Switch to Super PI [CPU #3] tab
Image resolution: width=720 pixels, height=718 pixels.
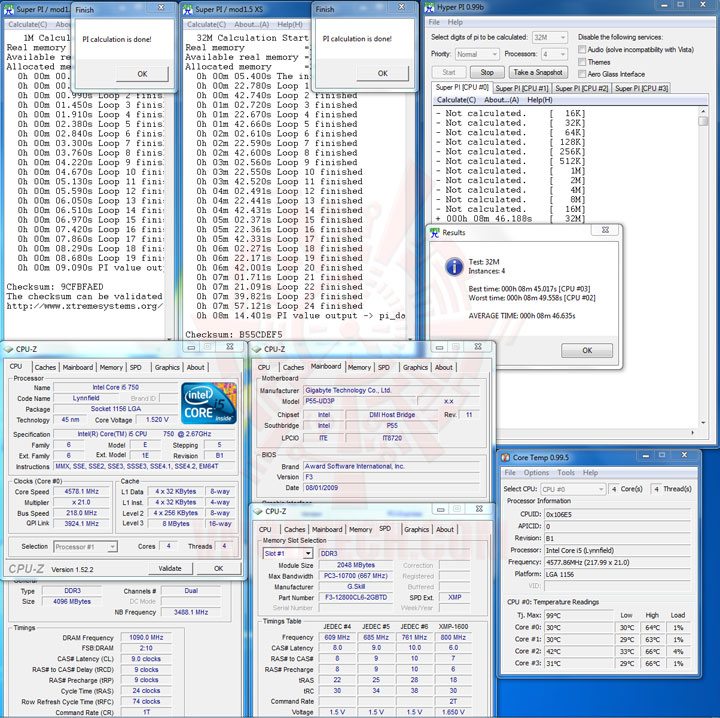[x=641, y=88]
